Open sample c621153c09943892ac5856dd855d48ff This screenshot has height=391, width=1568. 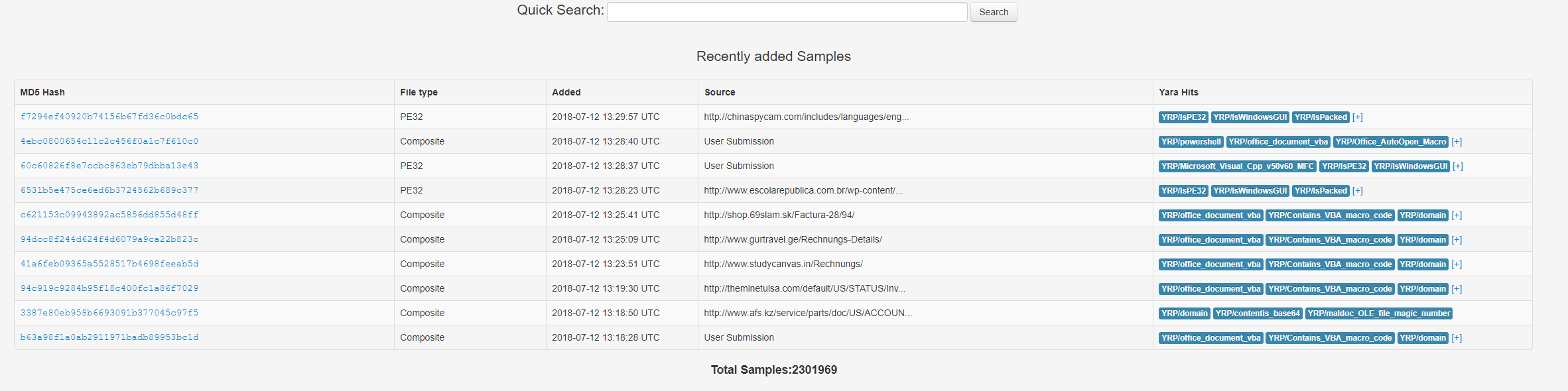pos(109,215)
